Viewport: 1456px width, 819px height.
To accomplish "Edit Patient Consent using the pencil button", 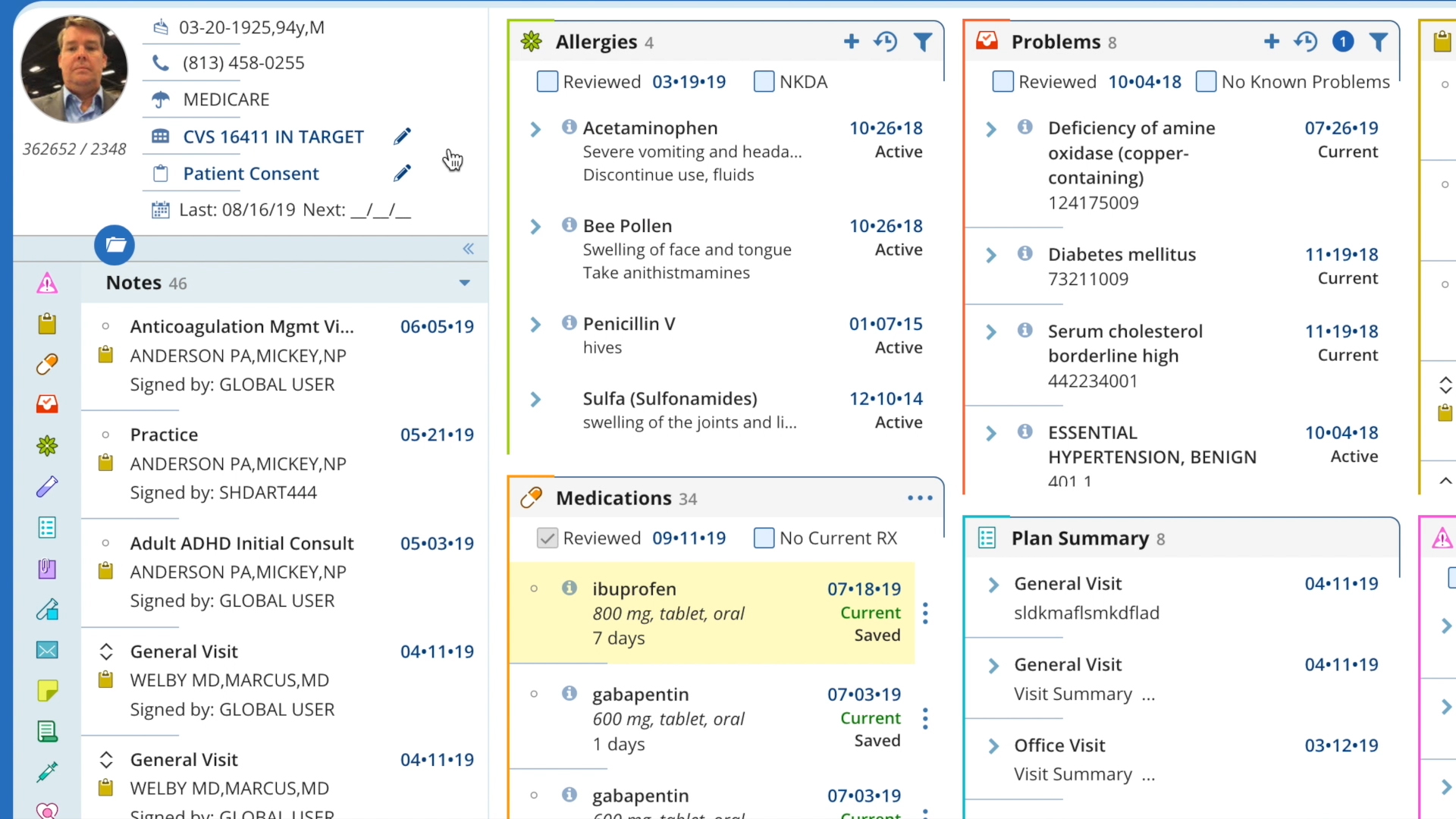I will [402, 172].
